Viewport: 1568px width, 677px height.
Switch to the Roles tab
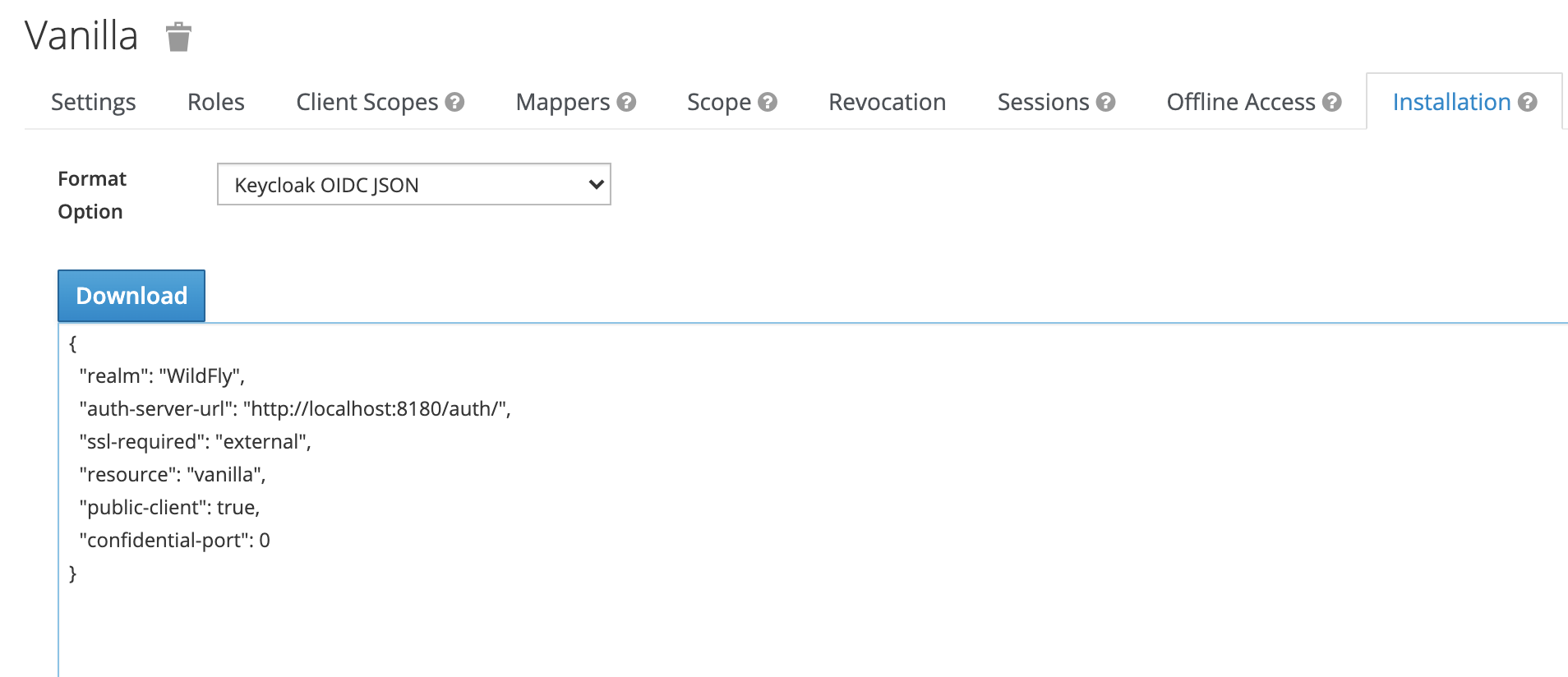pos(216,102)
